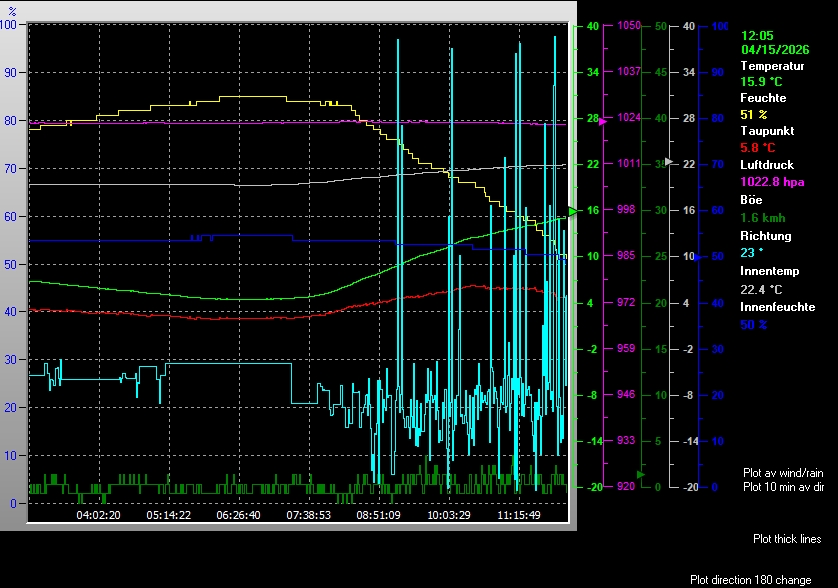Click the 11:15:49 time axis label

click(520, 515)
